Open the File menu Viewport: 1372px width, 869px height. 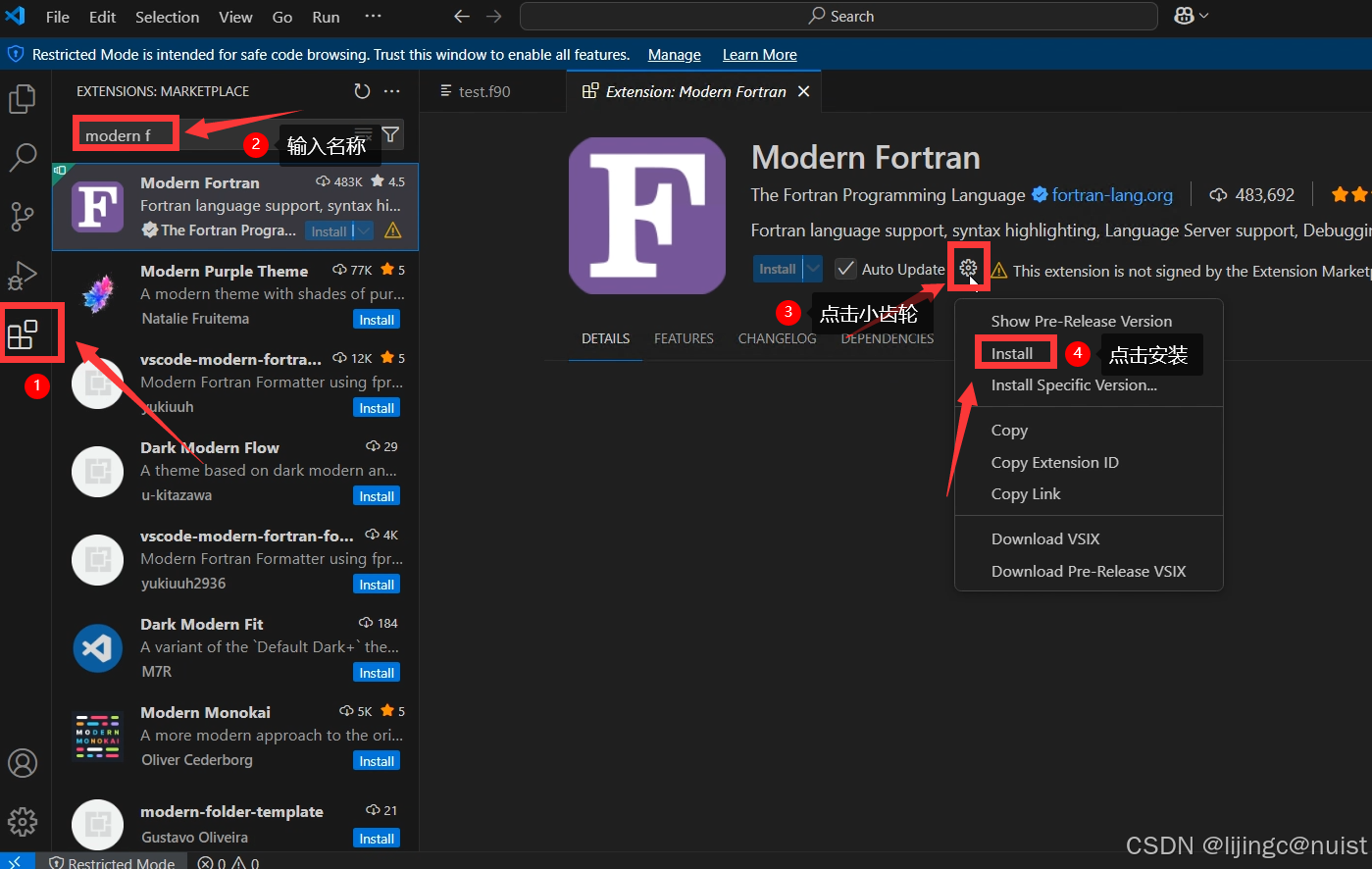click(58, 17)
